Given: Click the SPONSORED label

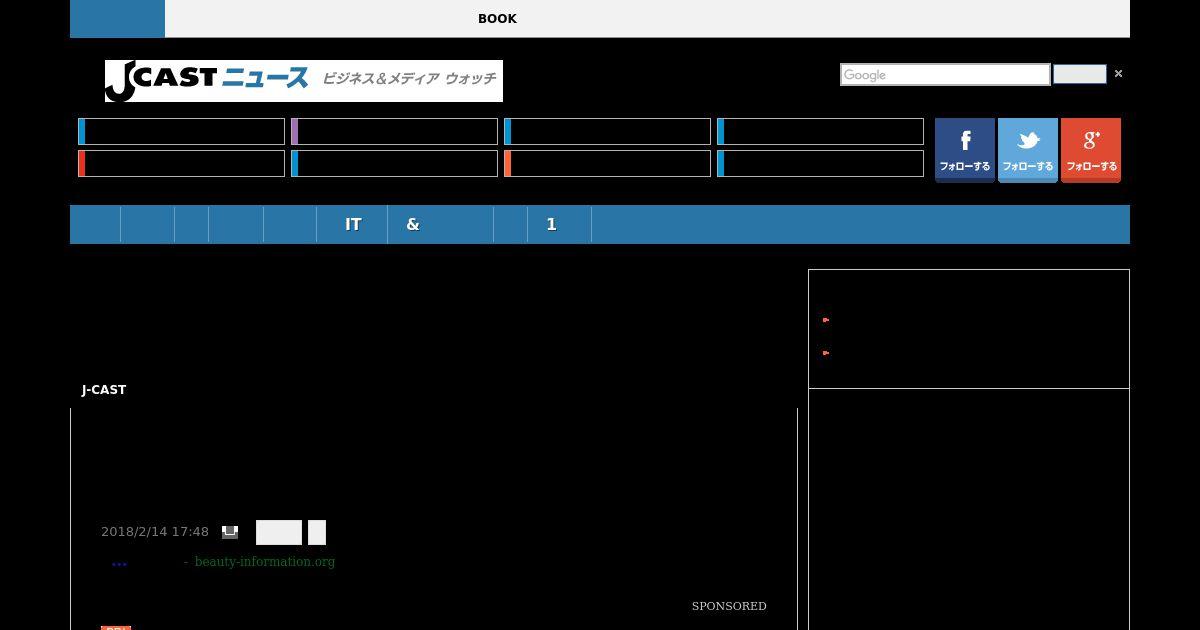Looking at the screenshot, I should coord(729,606).
